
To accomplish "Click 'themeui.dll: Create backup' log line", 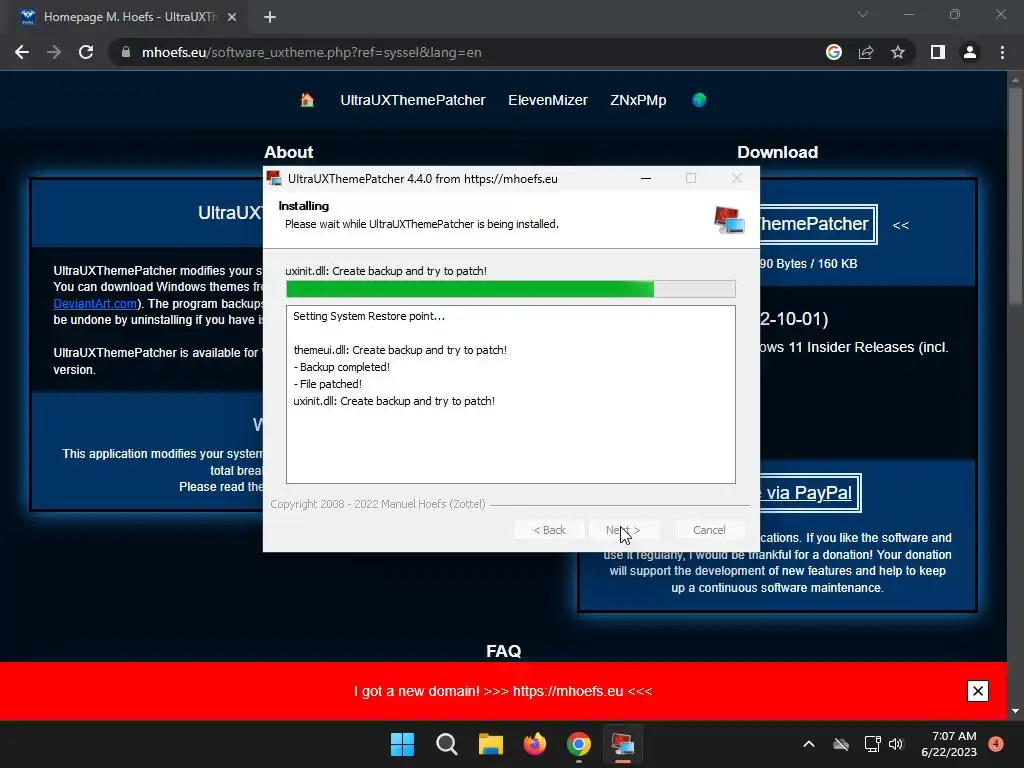I will point(400,350).
